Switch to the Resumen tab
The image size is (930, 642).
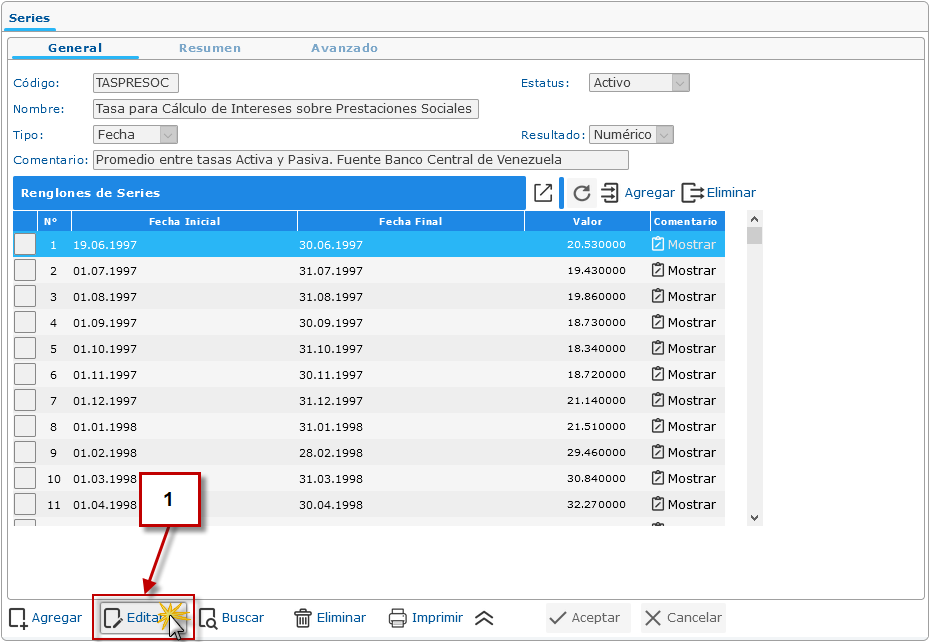click(210, 48)
